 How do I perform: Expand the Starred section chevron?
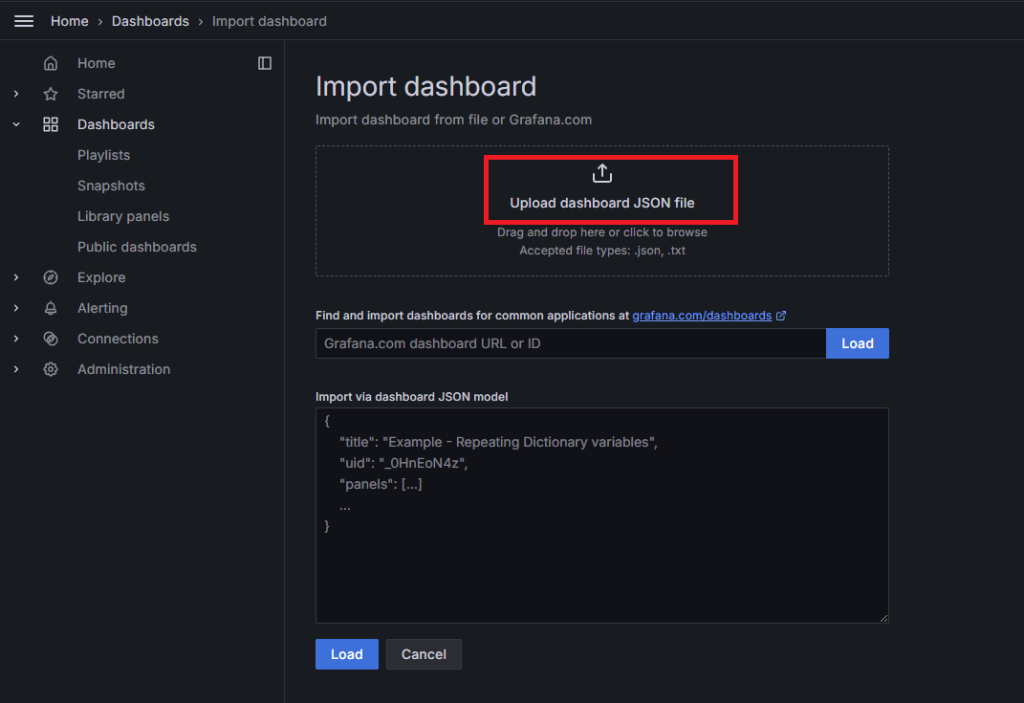pos(16,94)
